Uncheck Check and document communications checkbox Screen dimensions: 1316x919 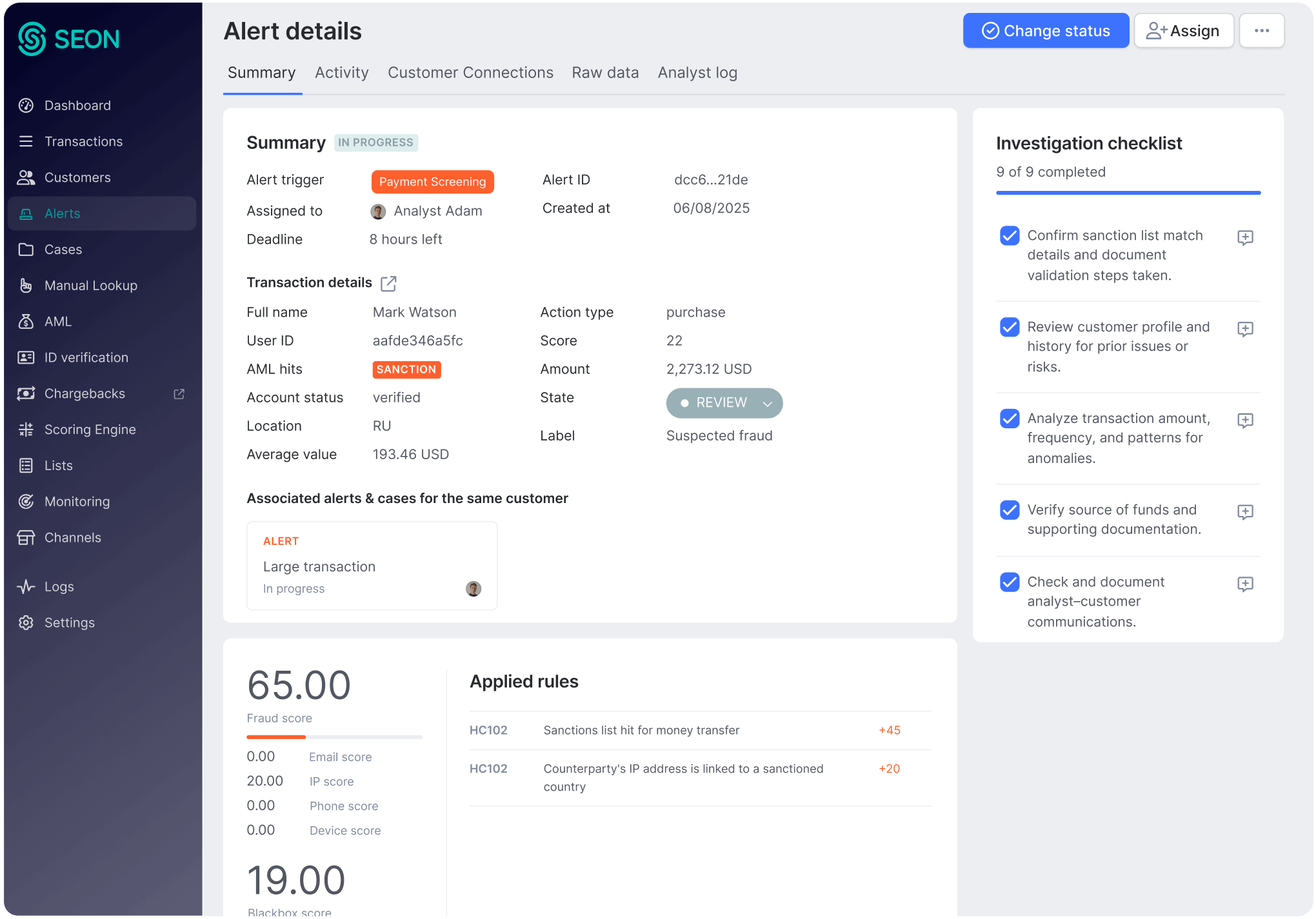click(1010, 582)
